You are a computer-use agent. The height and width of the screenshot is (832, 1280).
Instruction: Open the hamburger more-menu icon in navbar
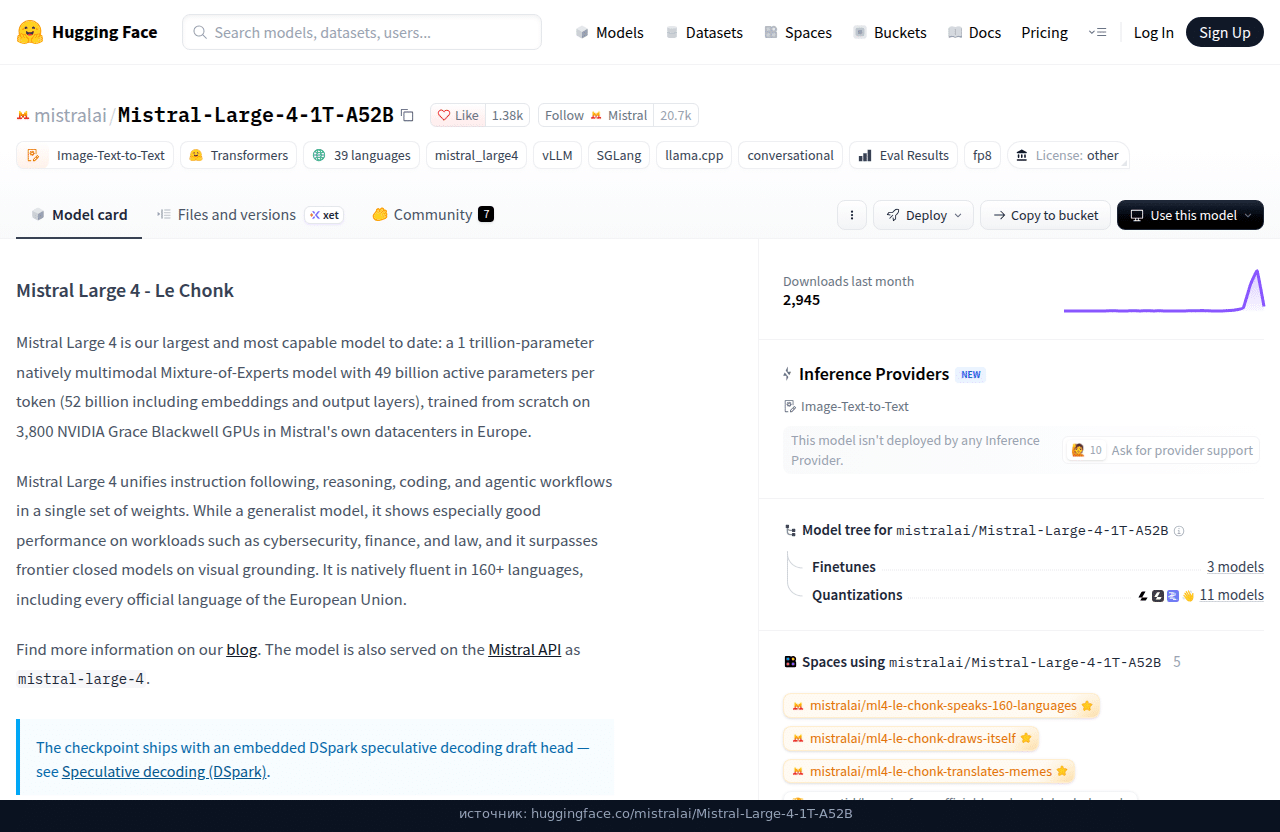click(1097, 32)
